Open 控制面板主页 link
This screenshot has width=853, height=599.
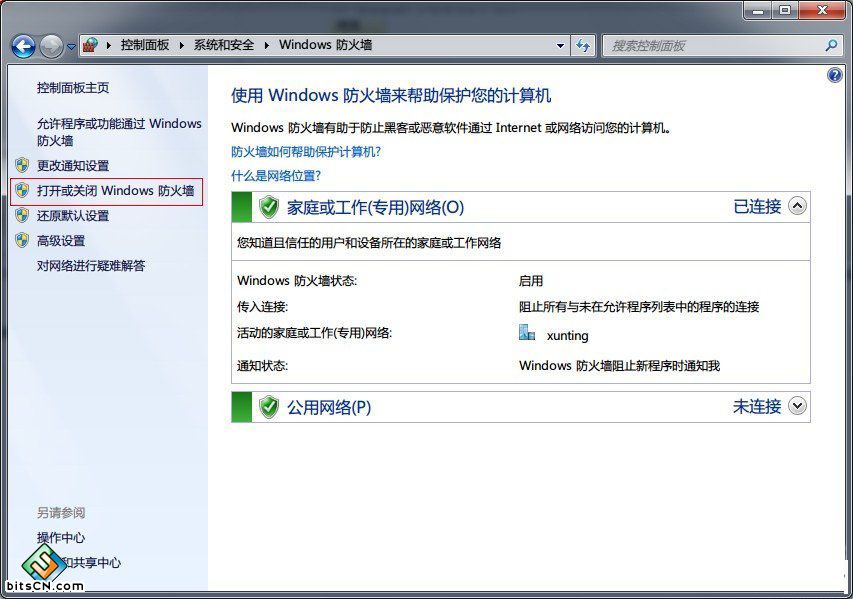tap(73, 88)
